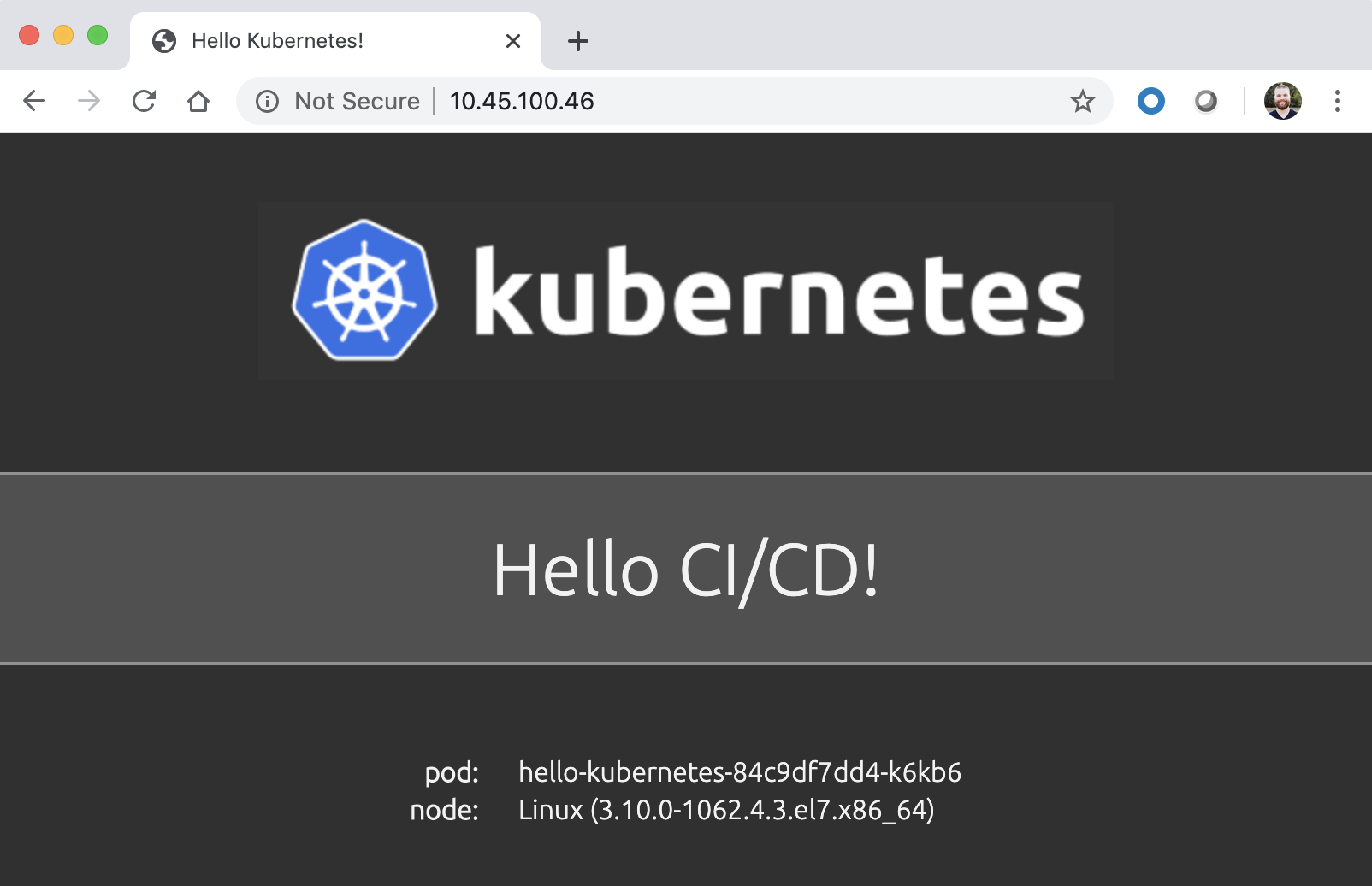1372x886 pixels.
Task: Click the Not Secure label
Action: coord(357,101)
